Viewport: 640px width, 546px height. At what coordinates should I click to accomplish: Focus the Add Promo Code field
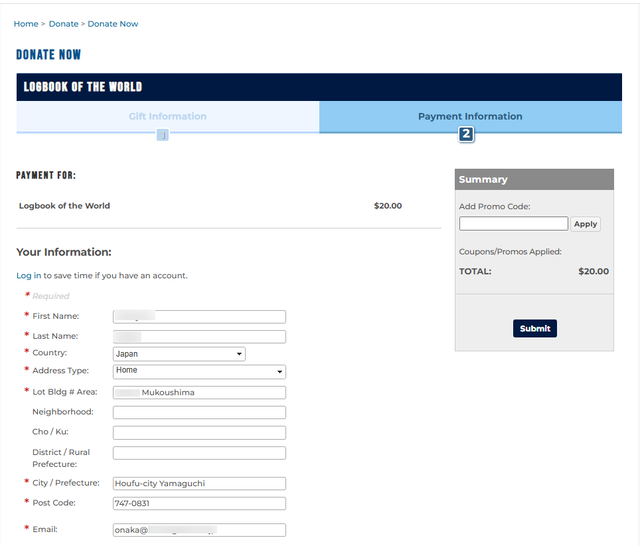(513, 224)
